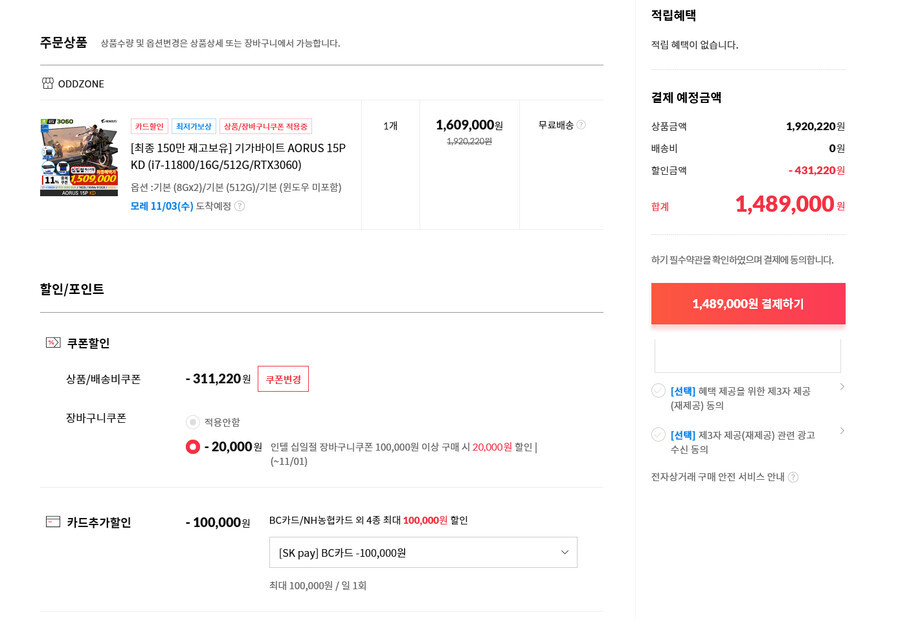Click the 쿠폰변경 button
The image size is (900, 619).
point(283,379)
